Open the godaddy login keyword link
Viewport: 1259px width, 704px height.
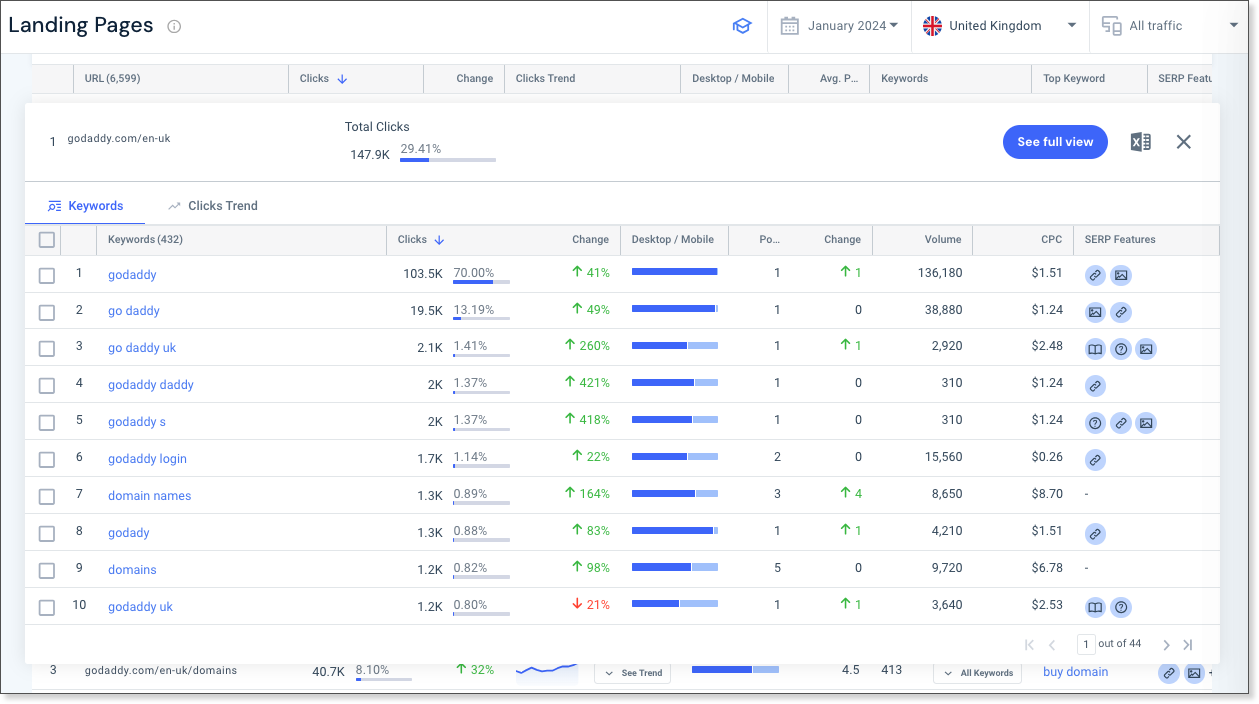(x=147, y=459)
